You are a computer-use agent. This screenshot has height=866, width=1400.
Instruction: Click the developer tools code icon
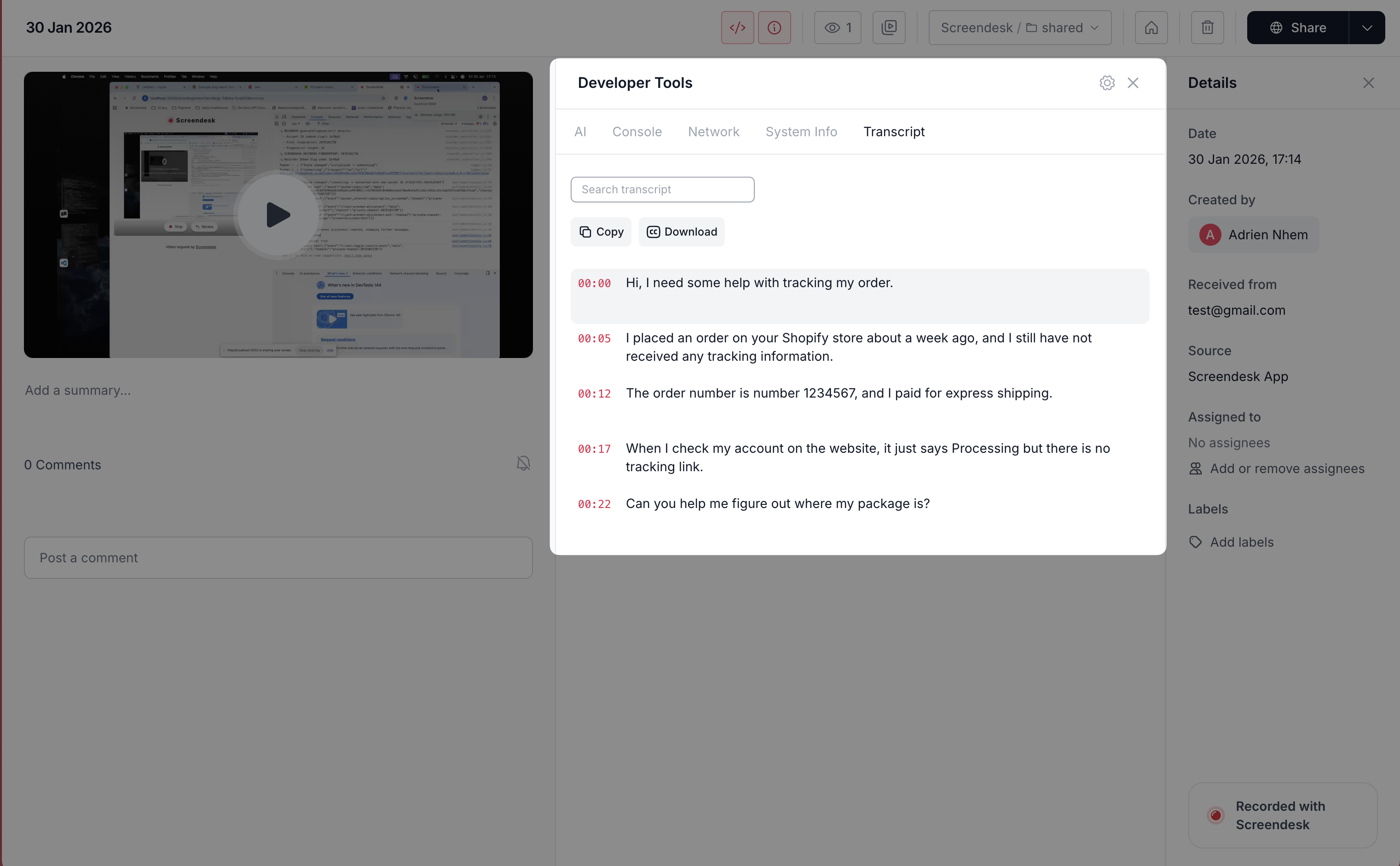pyautogui.click(x=737, y=28)
